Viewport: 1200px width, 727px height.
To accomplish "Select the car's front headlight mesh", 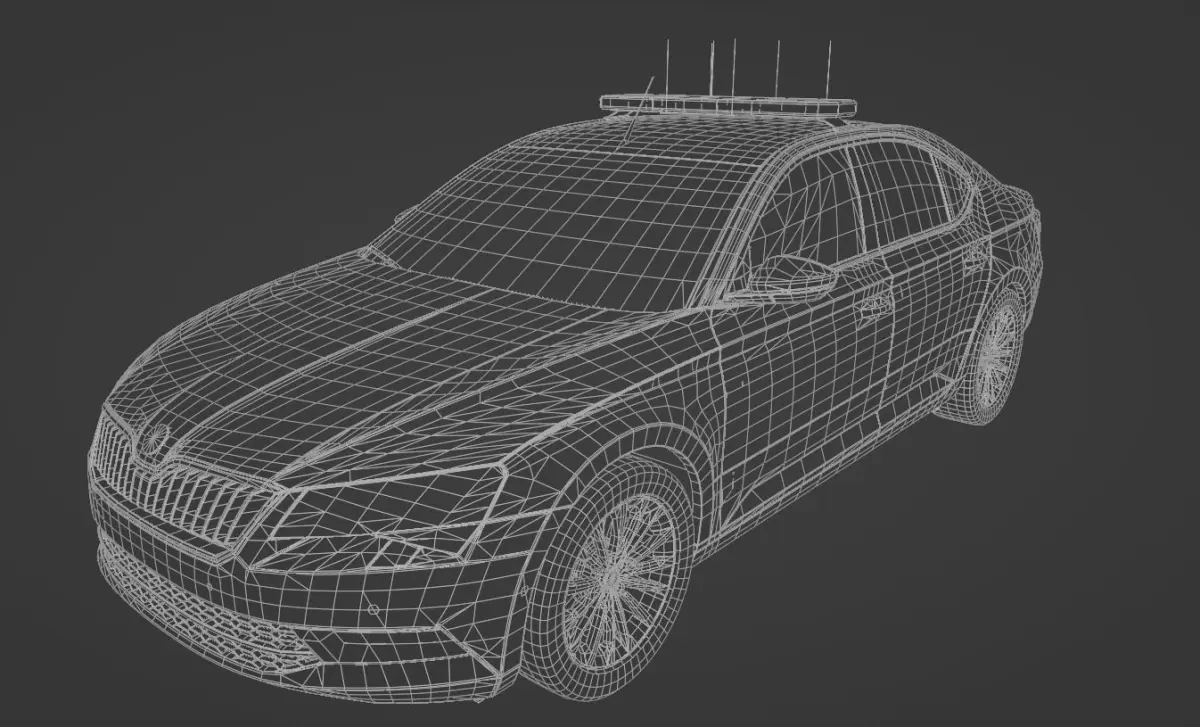I will coord(385,517).
